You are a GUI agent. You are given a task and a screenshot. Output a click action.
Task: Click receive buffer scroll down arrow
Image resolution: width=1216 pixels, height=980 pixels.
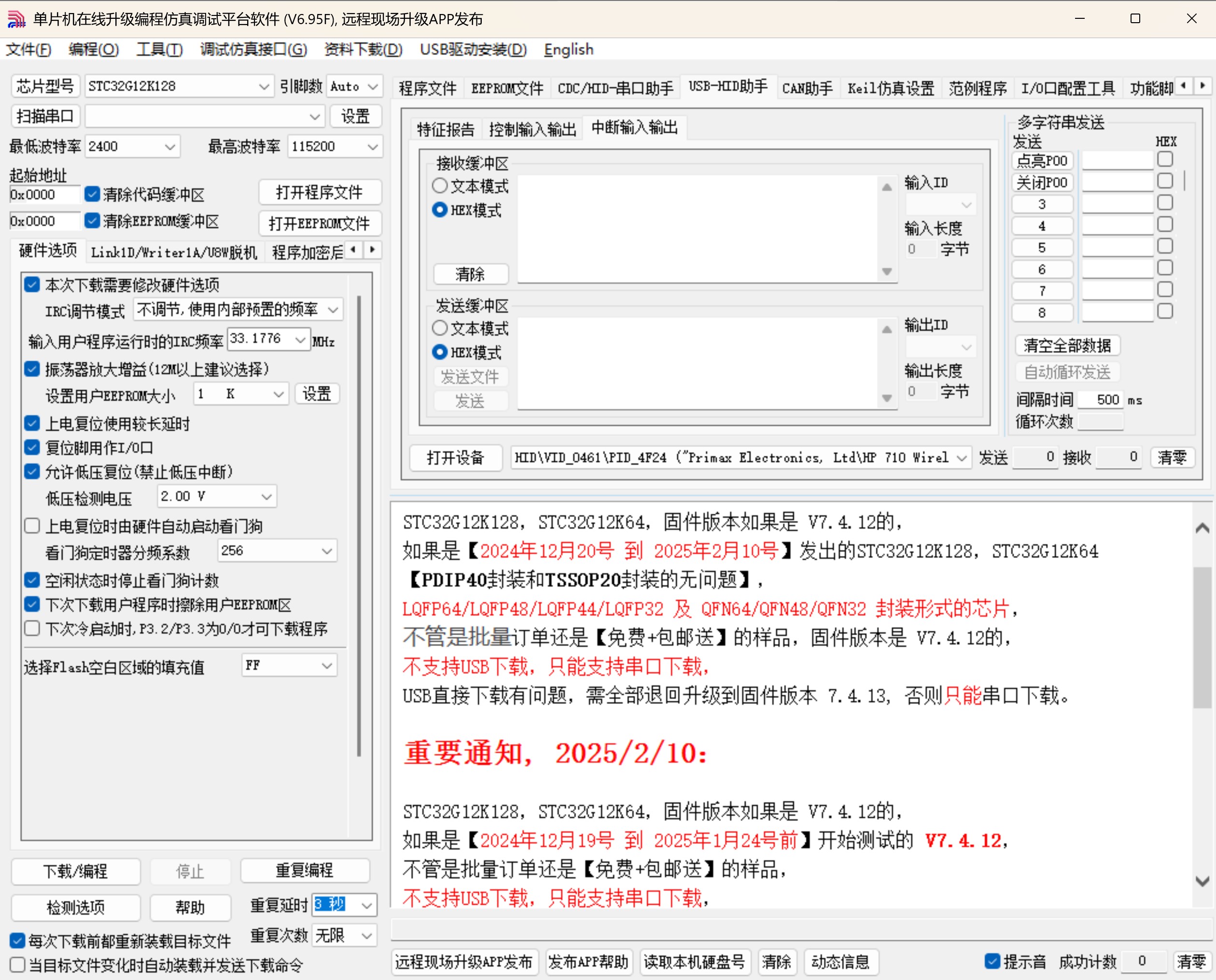pos(887,272)
